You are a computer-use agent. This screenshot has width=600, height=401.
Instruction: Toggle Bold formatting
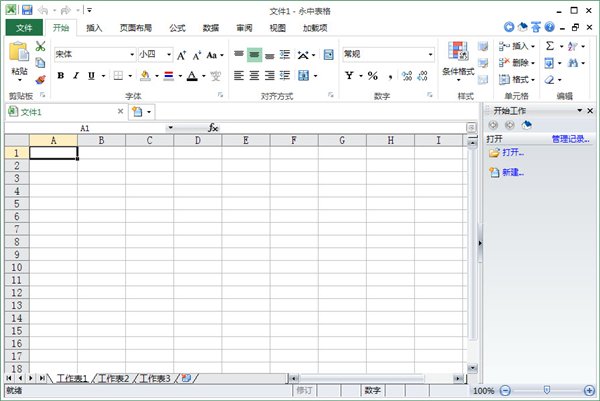(x=60, y=75)
